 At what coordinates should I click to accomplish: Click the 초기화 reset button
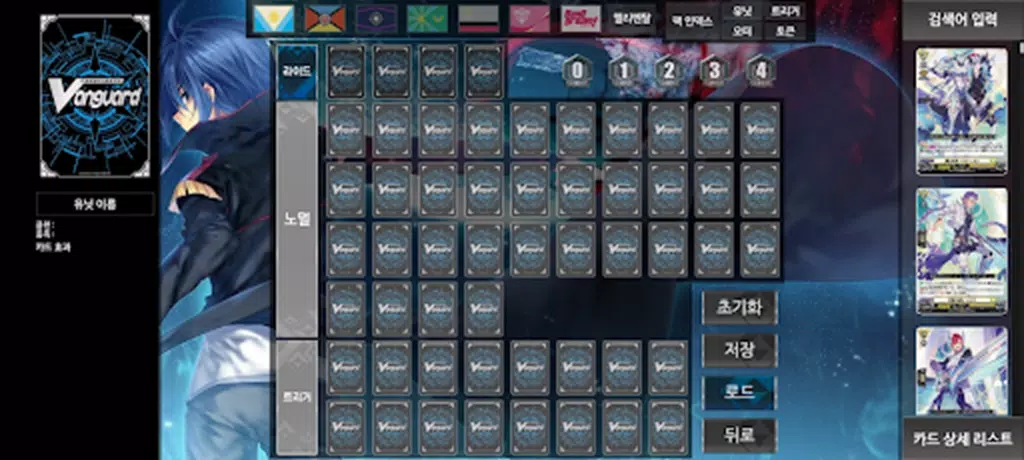(x=739, y=308)
